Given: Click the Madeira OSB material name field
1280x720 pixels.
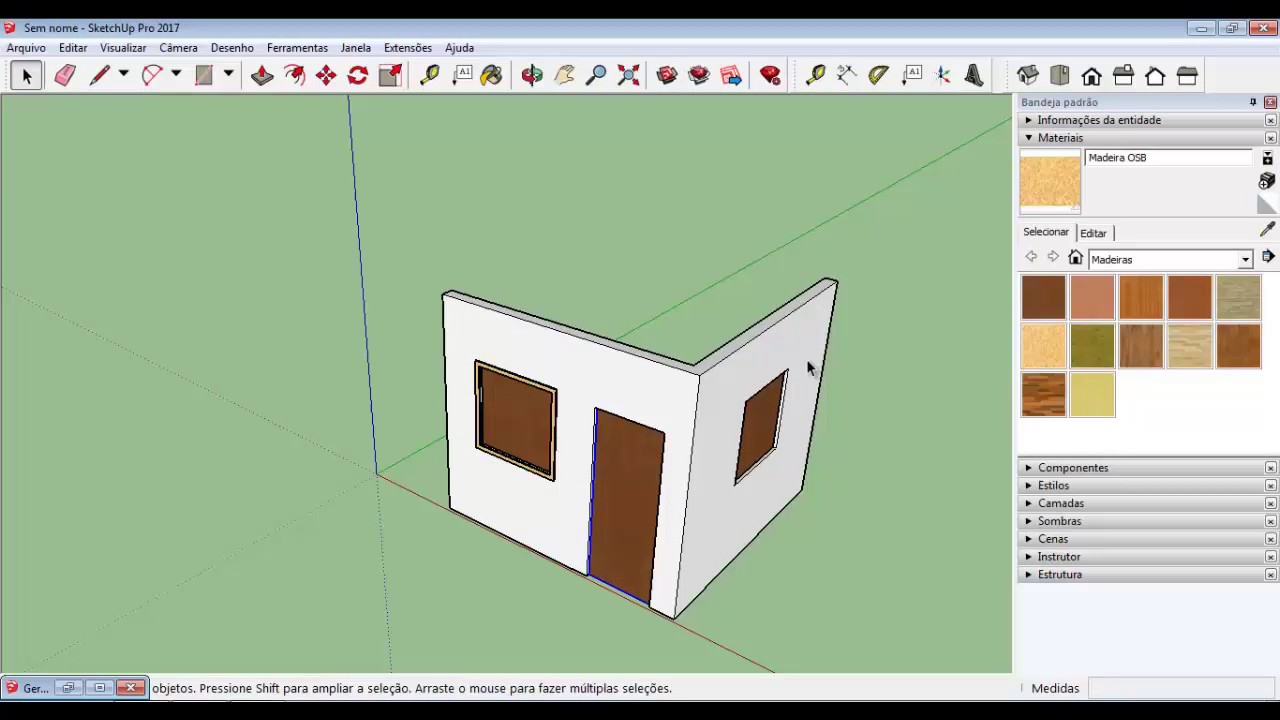Looking at the screenshot, I should tap(1168, 158).
